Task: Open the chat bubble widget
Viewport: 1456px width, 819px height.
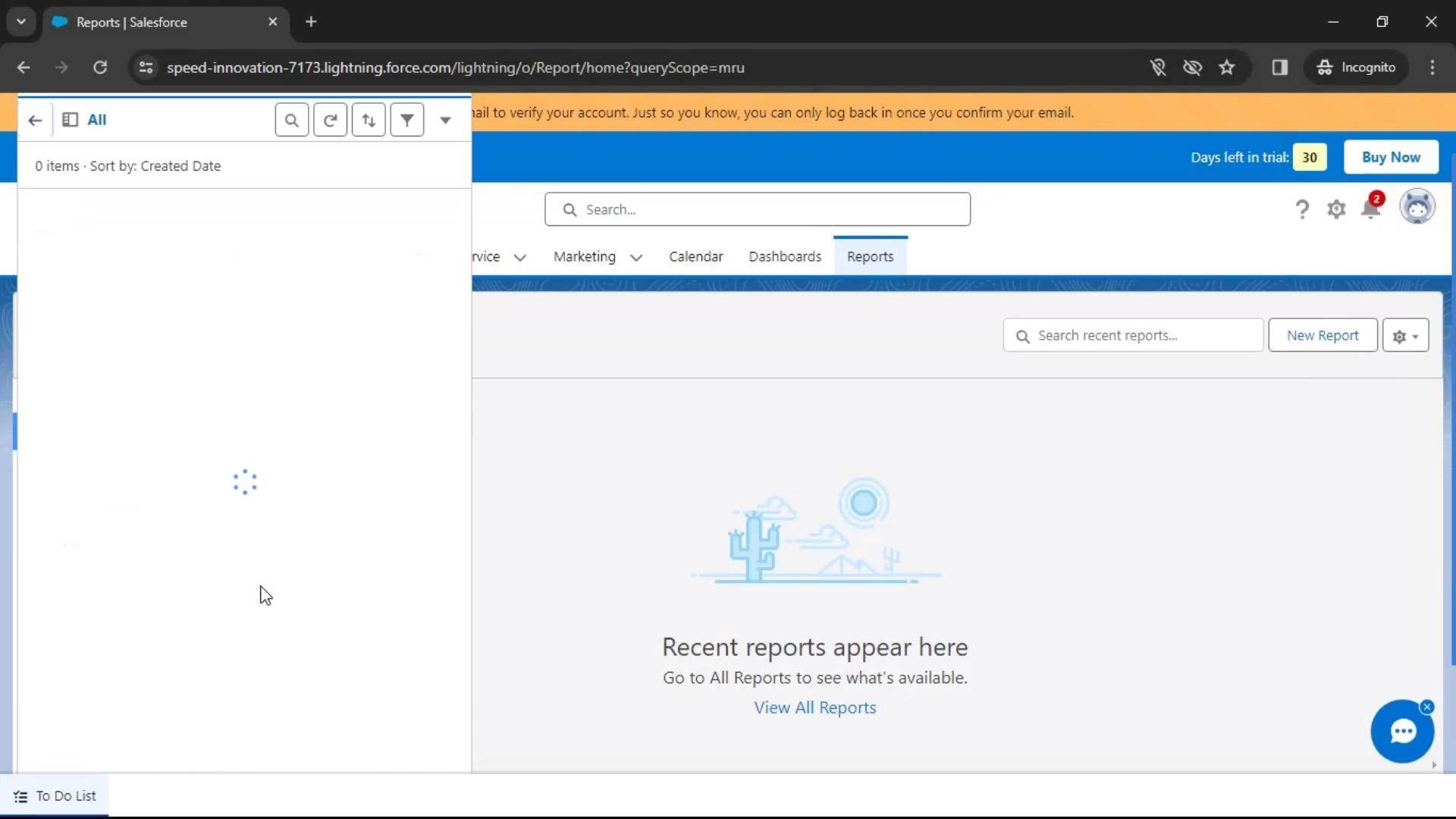Action: pos(1401,732)
